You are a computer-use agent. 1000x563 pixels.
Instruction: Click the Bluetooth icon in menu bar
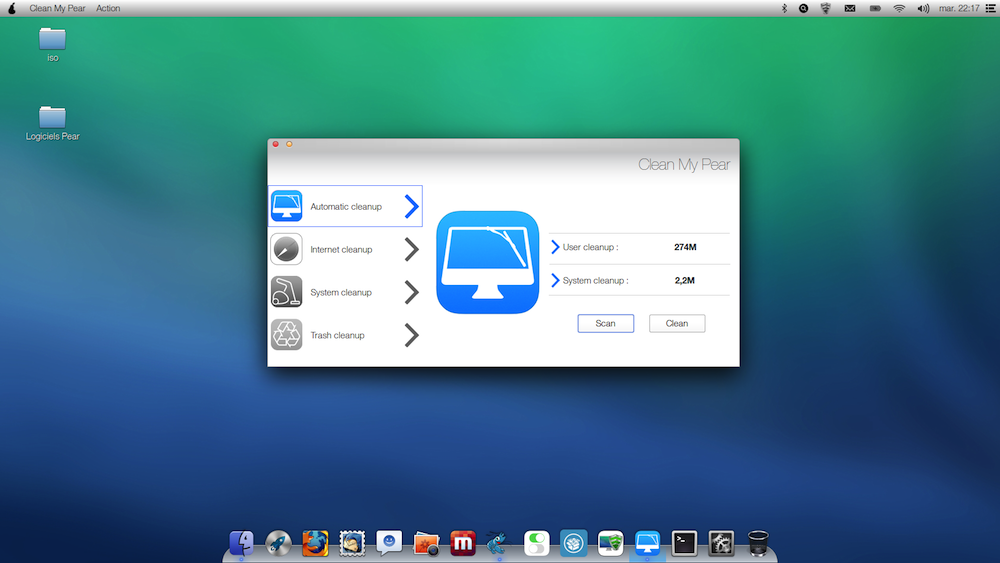point(784,8)
